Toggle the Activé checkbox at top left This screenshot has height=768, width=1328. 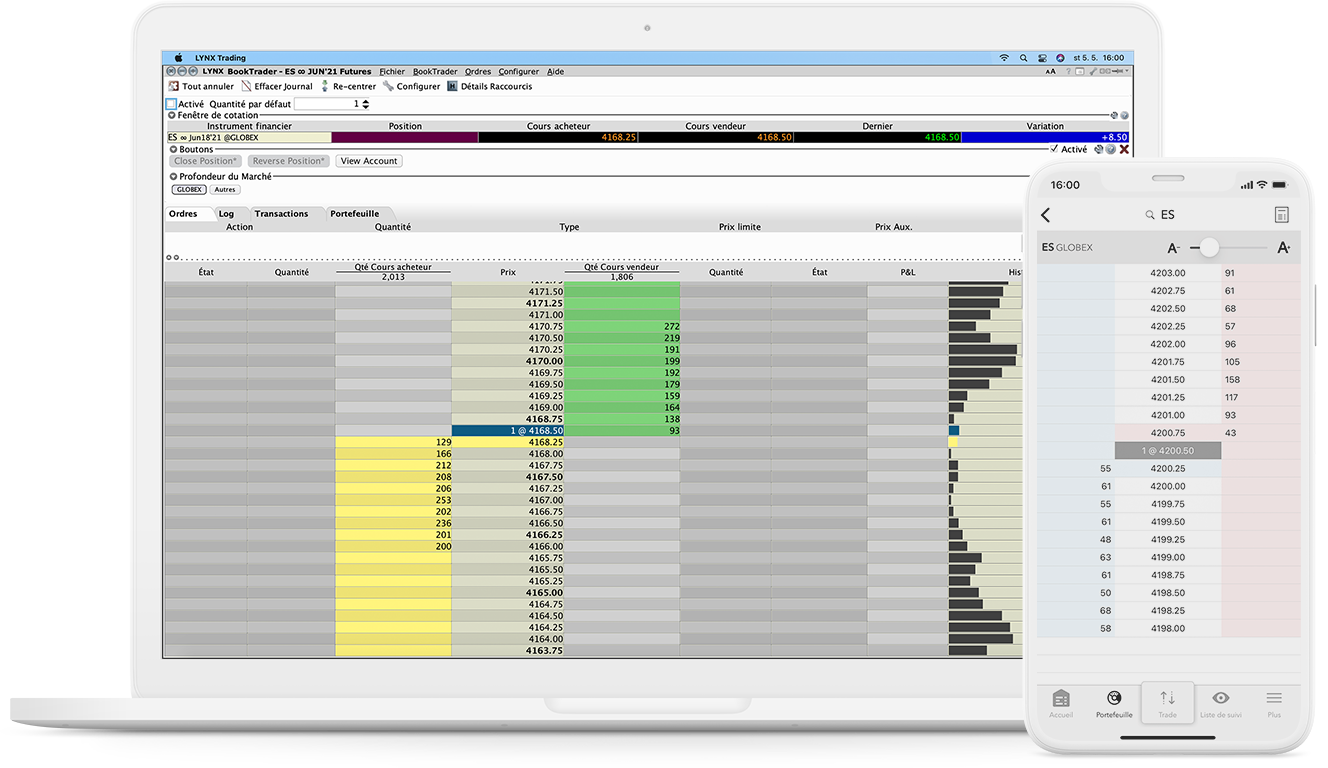[171, 104]
